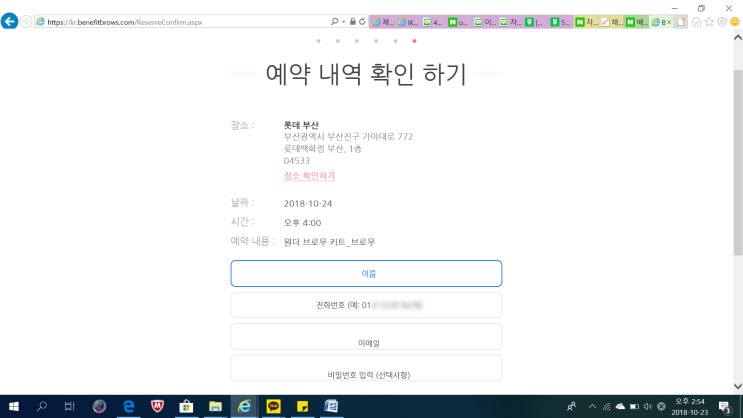Go back with the browser back arrow
This screenshot has width=743, height=418.
click(9, 21)
